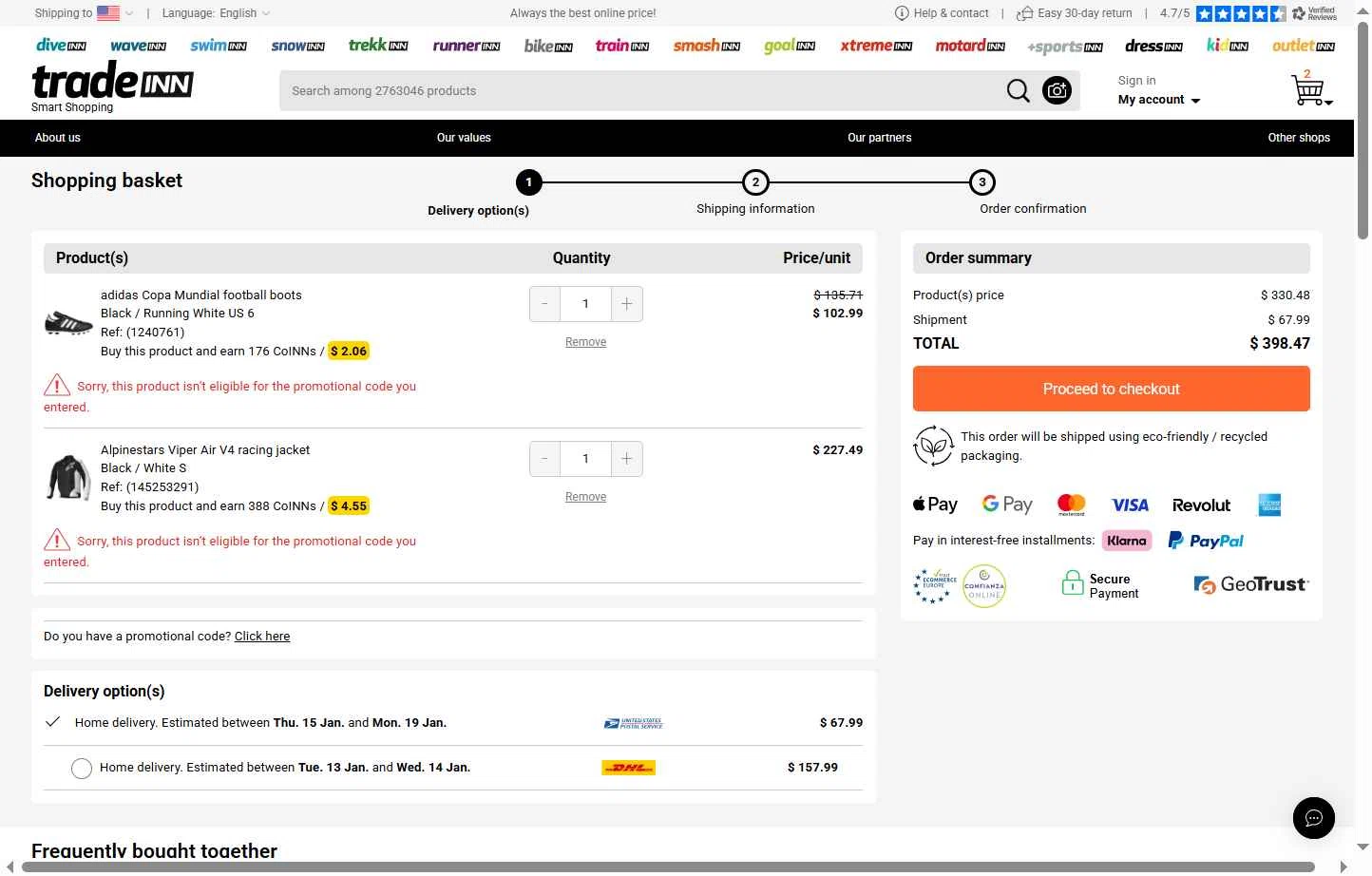Open the 4.7/5 verified reviews rating
1372x876 pixels.
point(1248,13)
